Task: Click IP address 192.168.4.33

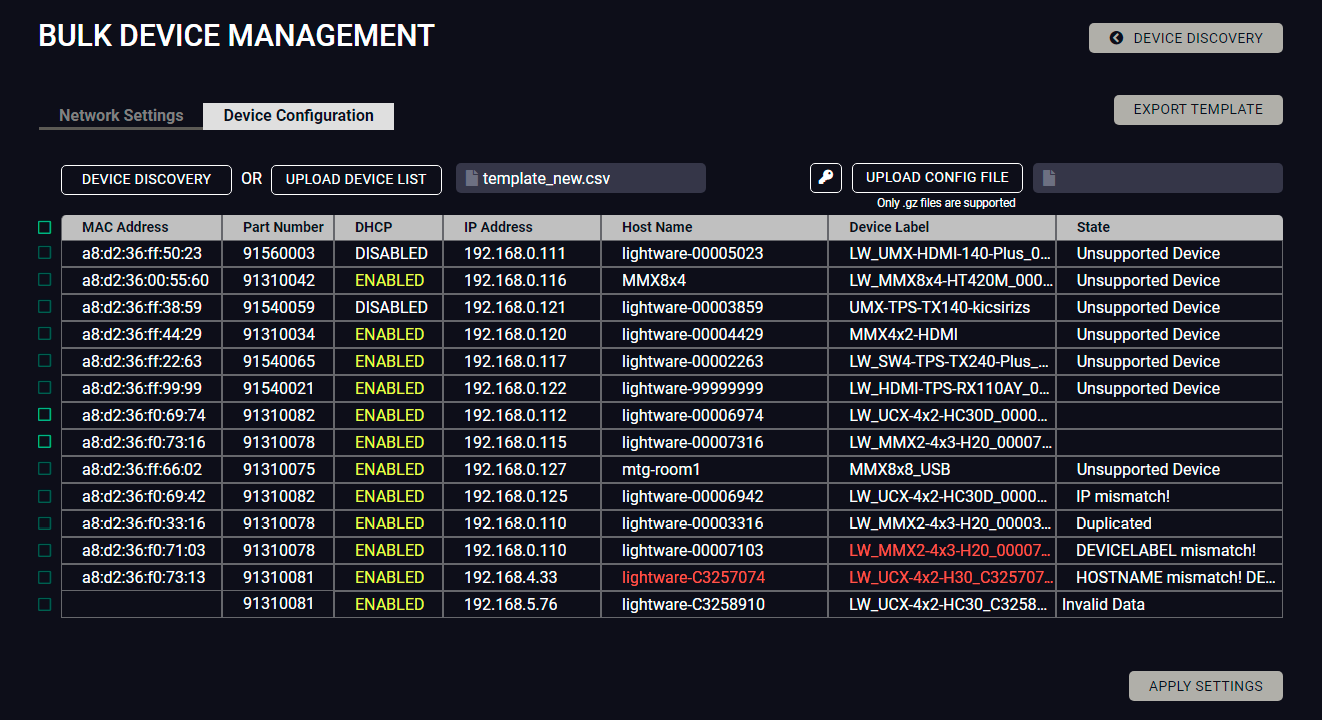Action: pyautogui.click(x=511, y=578)
